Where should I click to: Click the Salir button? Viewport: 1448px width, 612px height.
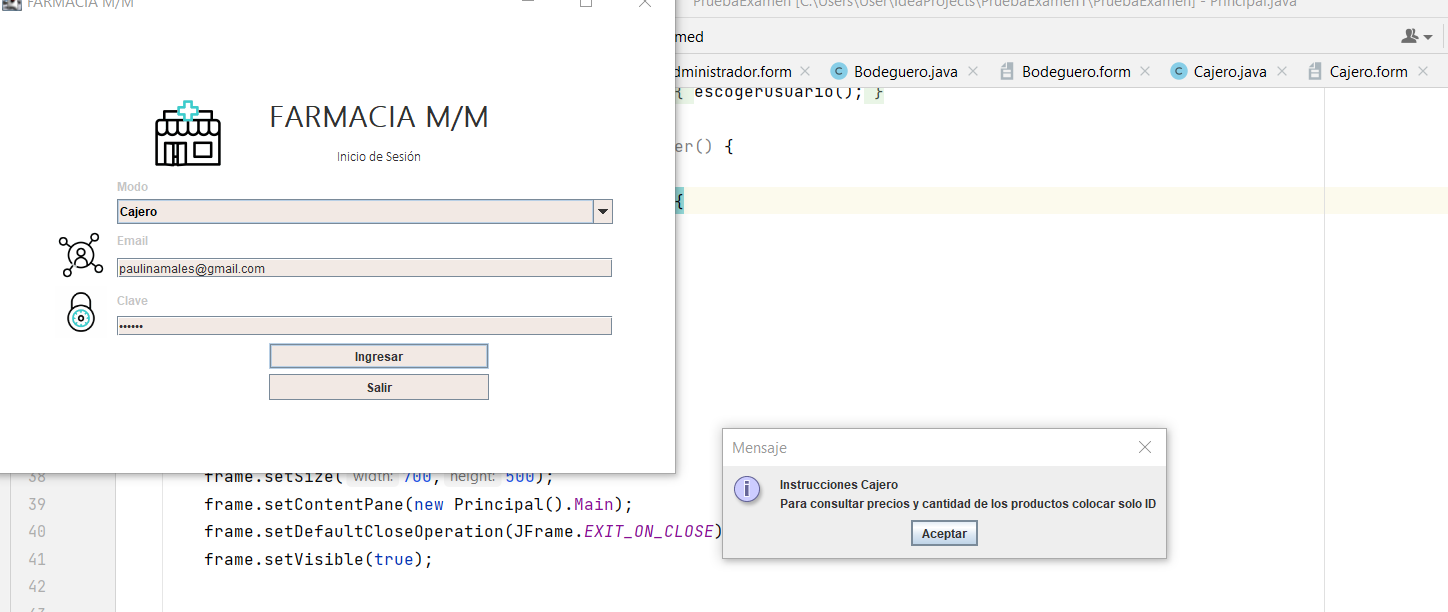[378, 386]
